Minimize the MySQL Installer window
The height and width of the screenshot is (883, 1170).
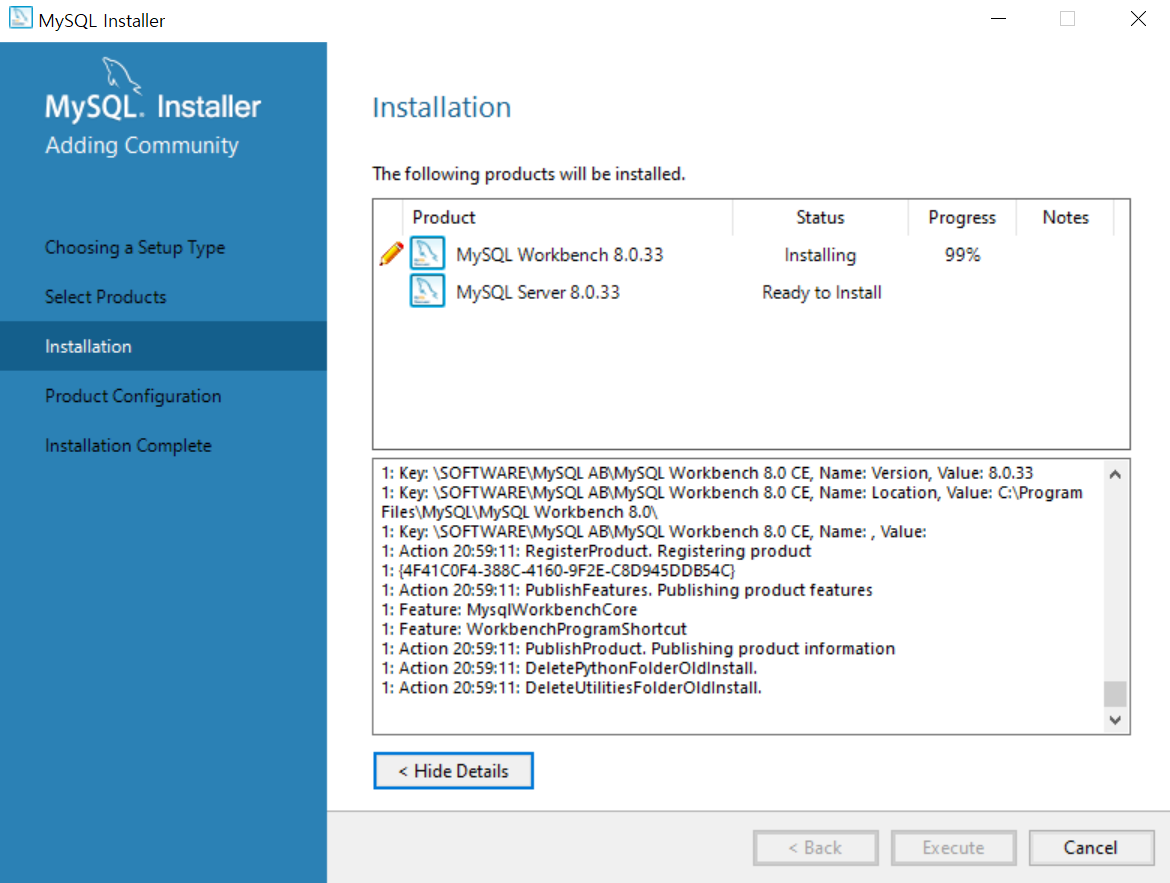(x=998, y=19)
